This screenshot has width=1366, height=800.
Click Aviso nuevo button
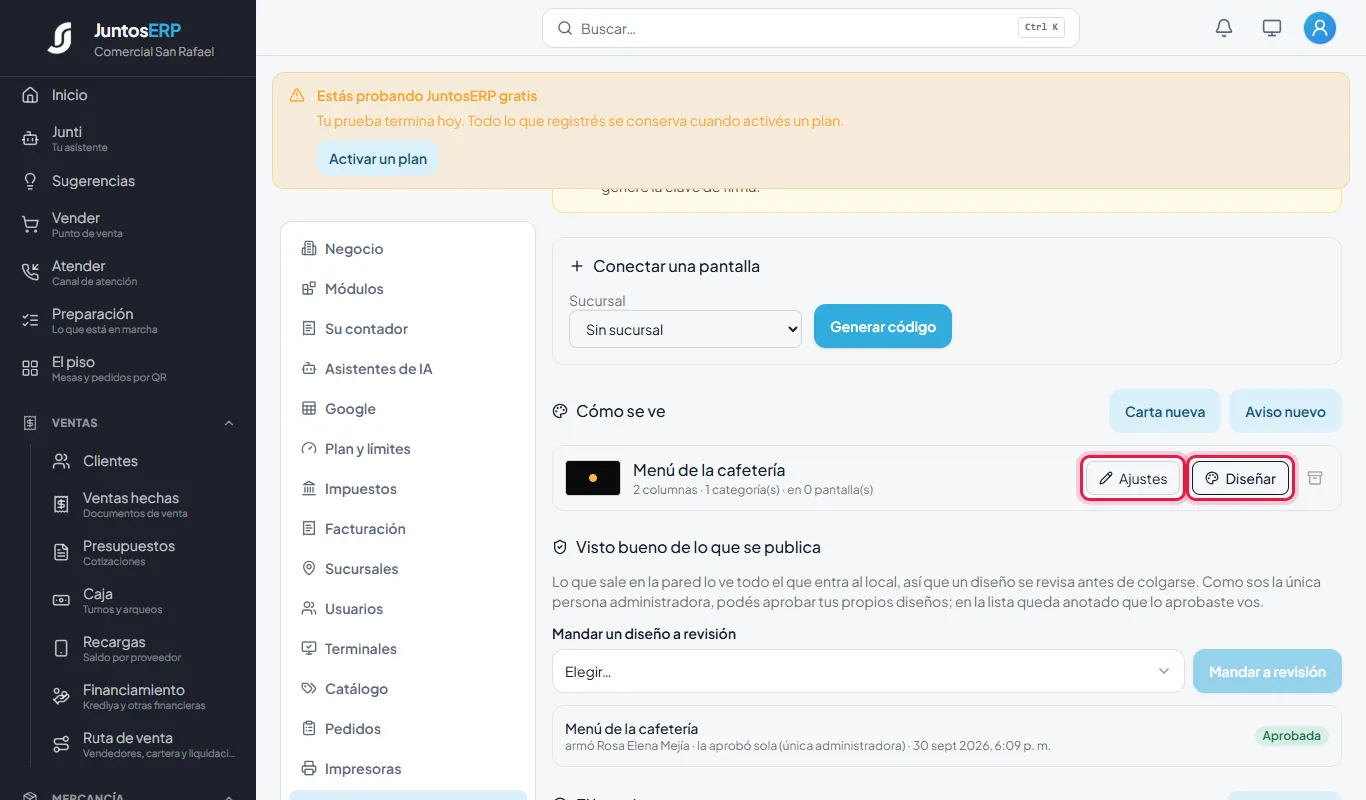point(1285,411)
